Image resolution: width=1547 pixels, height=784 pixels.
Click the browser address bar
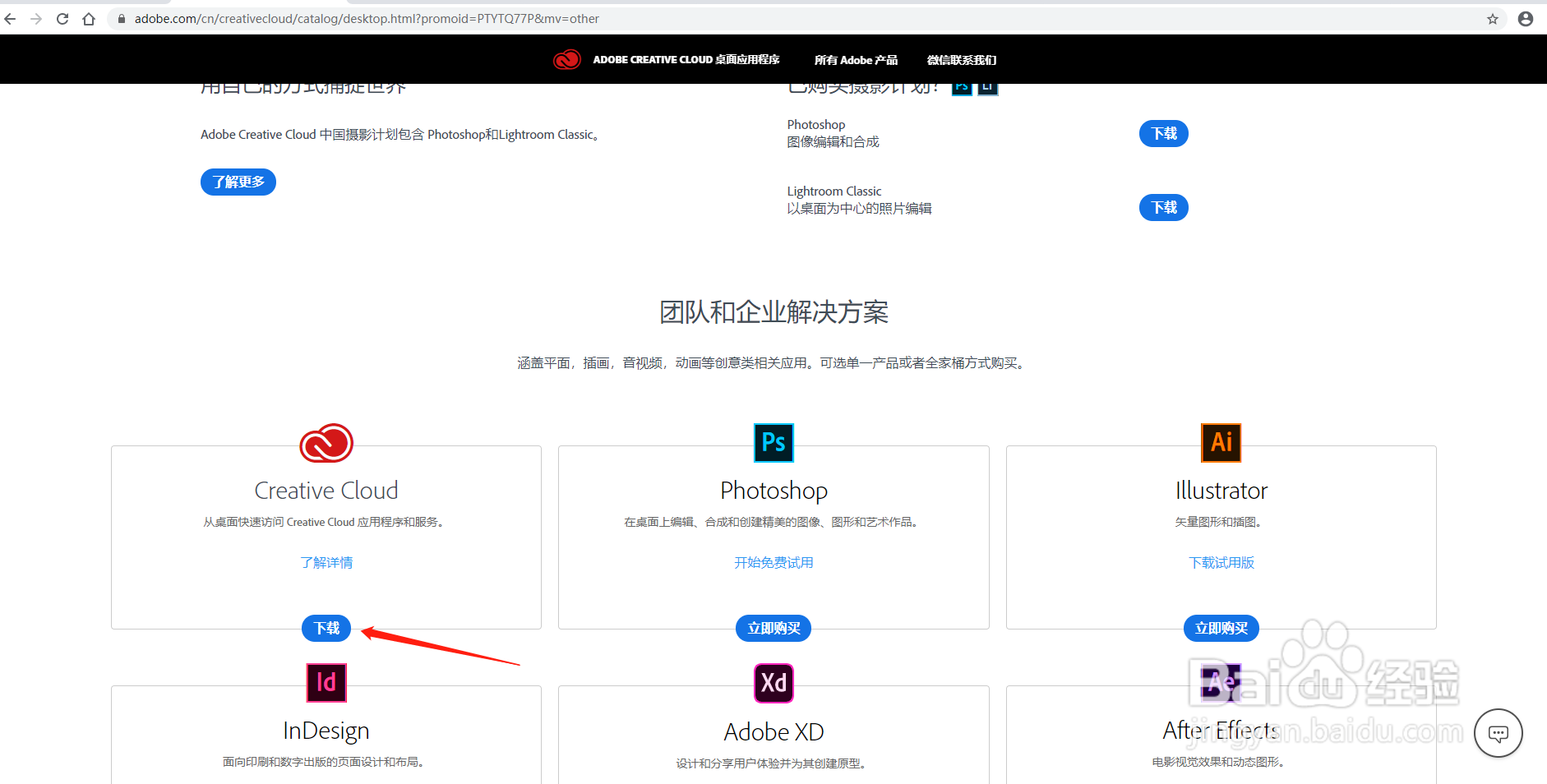pos(411,18)
